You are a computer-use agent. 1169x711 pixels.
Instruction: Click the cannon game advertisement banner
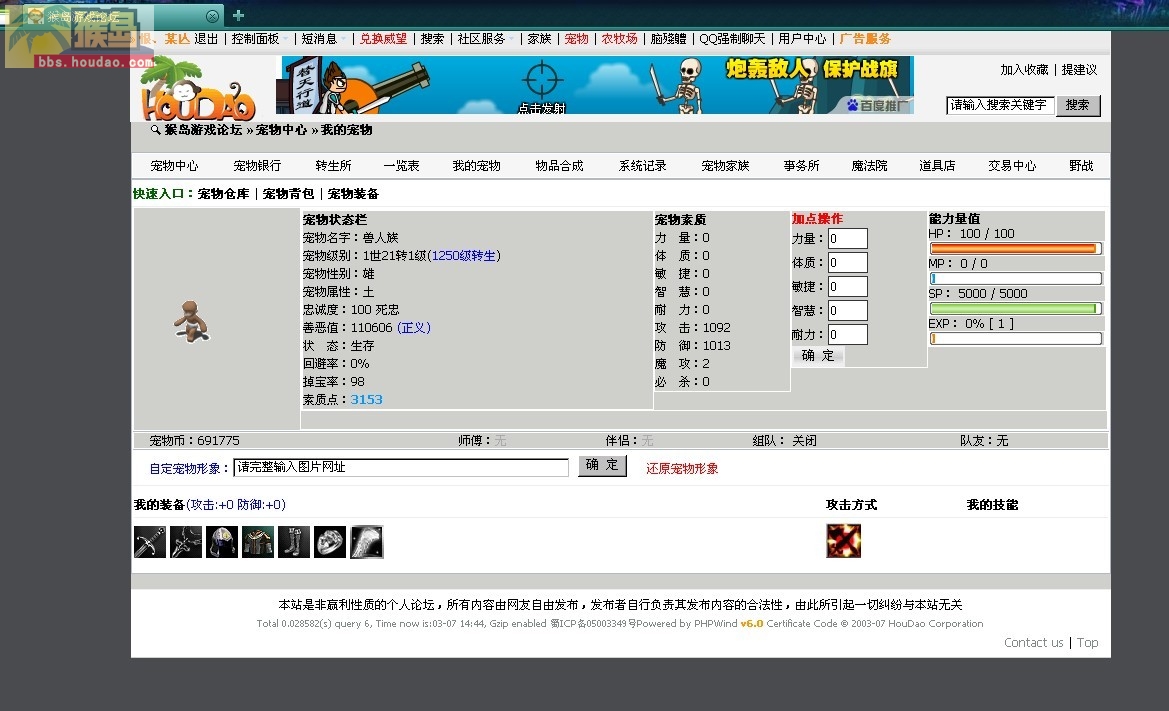594,85
